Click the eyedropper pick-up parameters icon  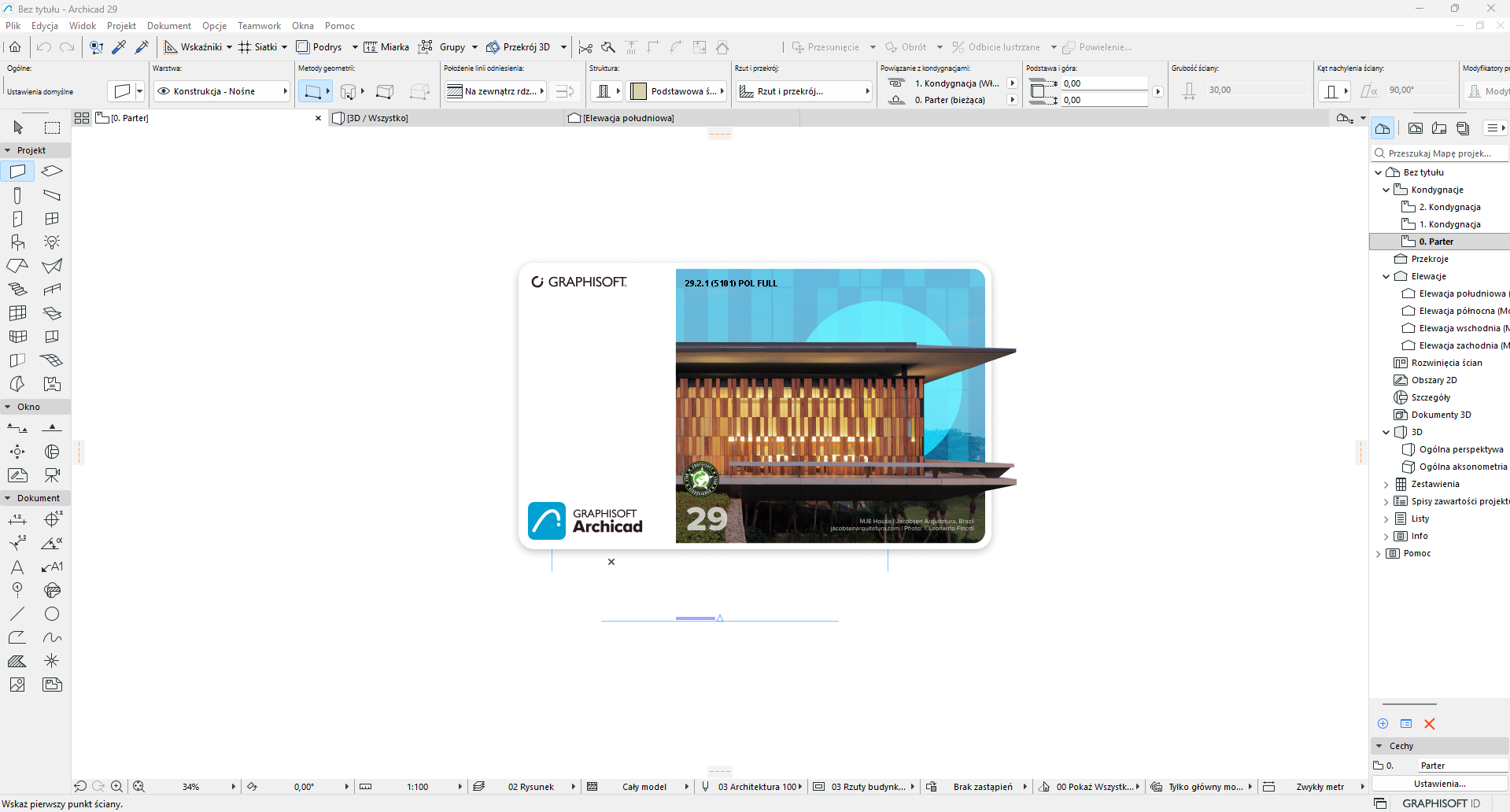tap(119, 47)
